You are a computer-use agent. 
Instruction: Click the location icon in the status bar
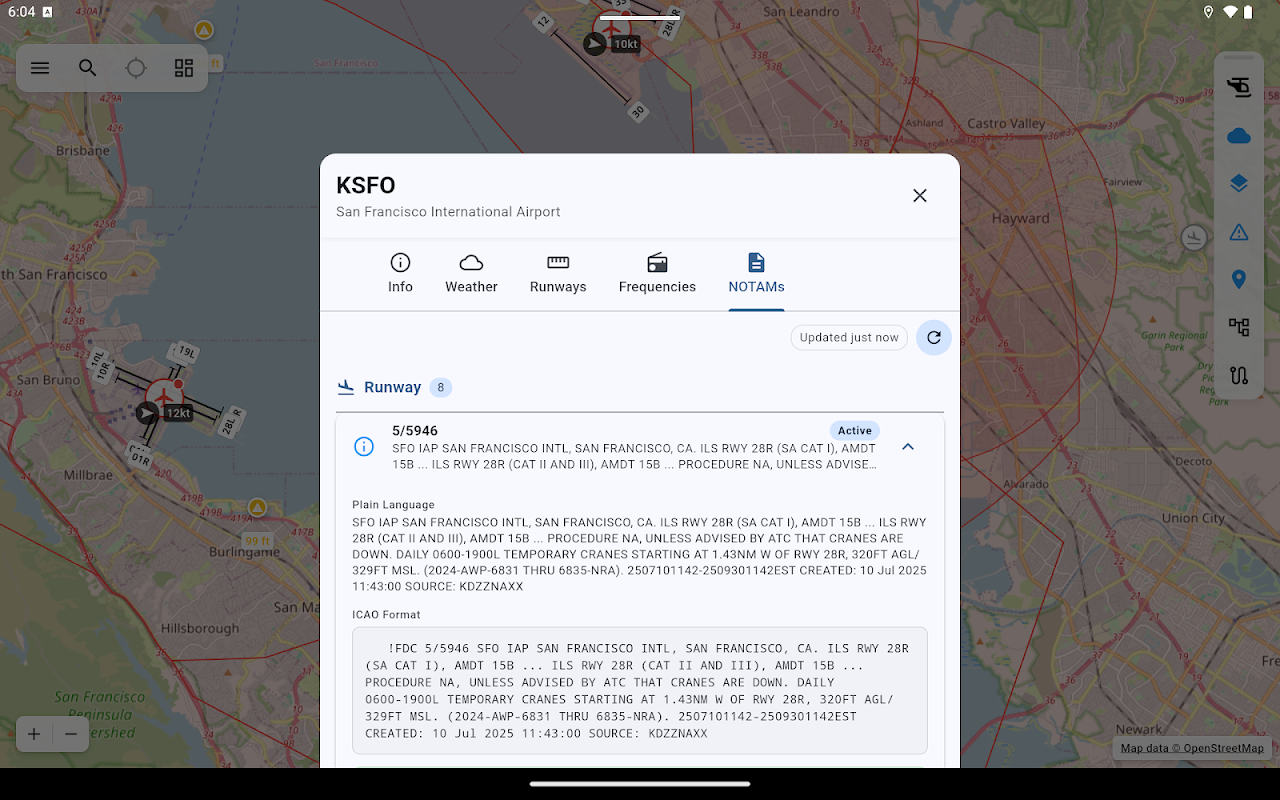pyautogui.click(x=1208, y=12)
